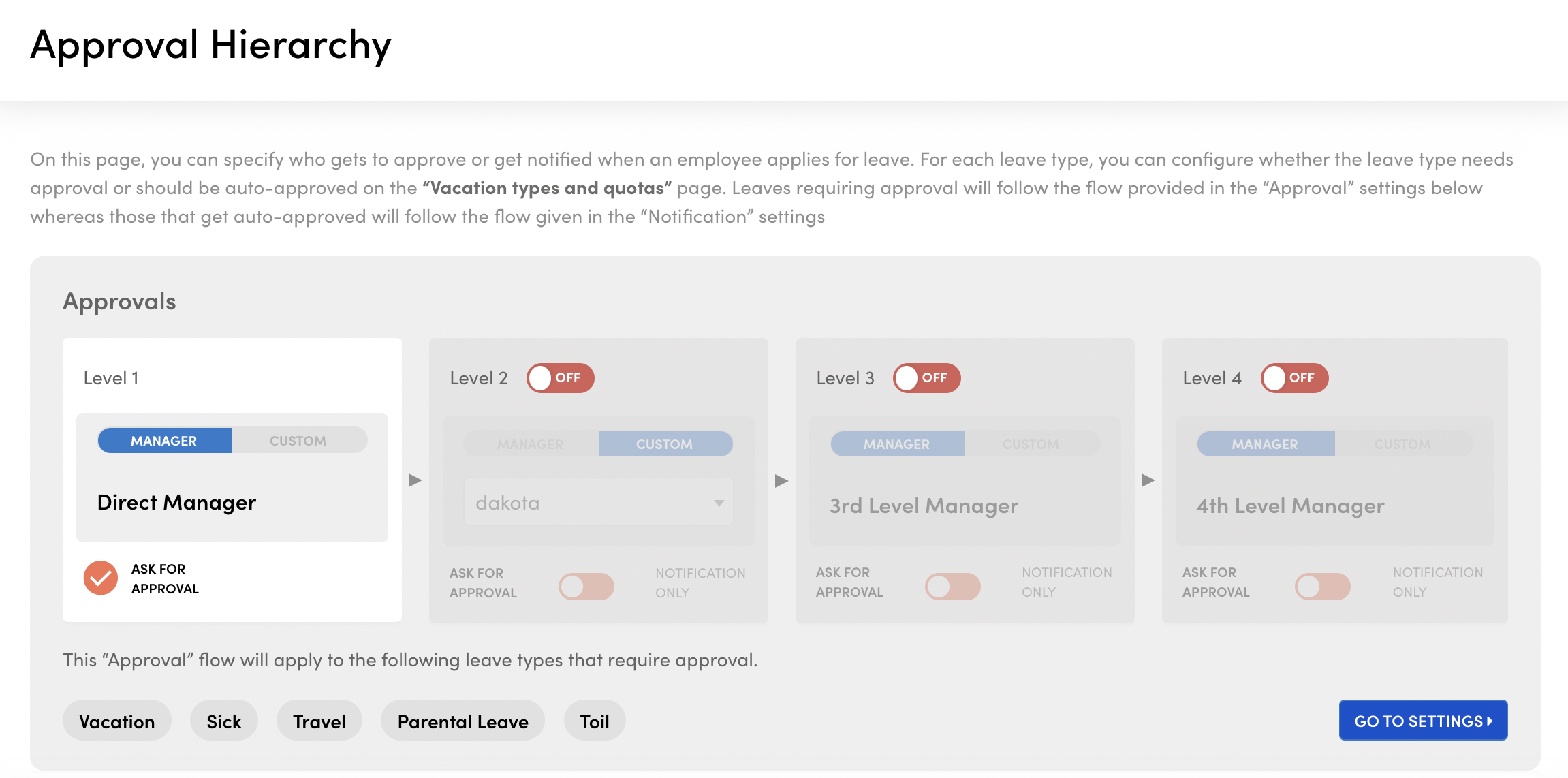Select Custom tab in Level 1

coord(298,441)
